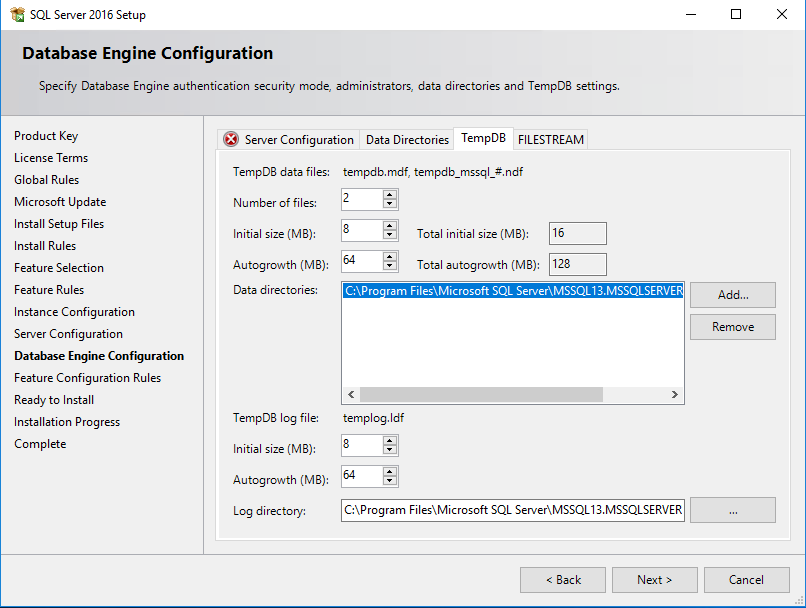
Task: Click Installation Progress step in sidebar
Action: point(67,422)
